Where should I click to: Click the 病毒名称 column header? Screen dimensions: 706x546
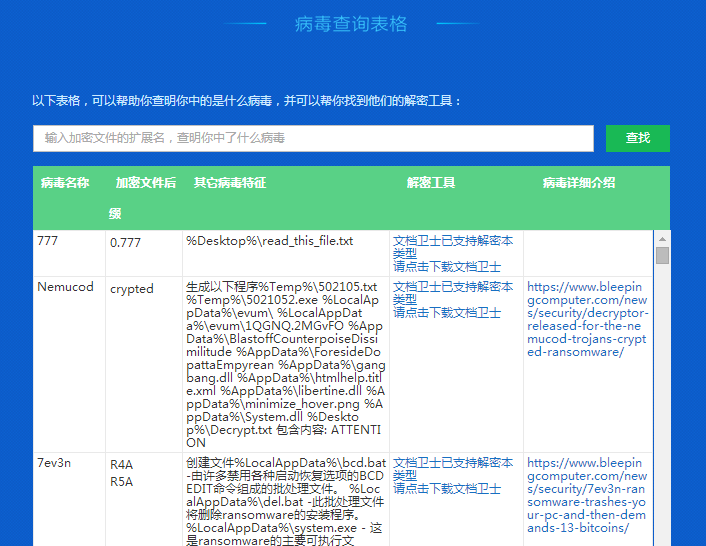tap(65, 183)
